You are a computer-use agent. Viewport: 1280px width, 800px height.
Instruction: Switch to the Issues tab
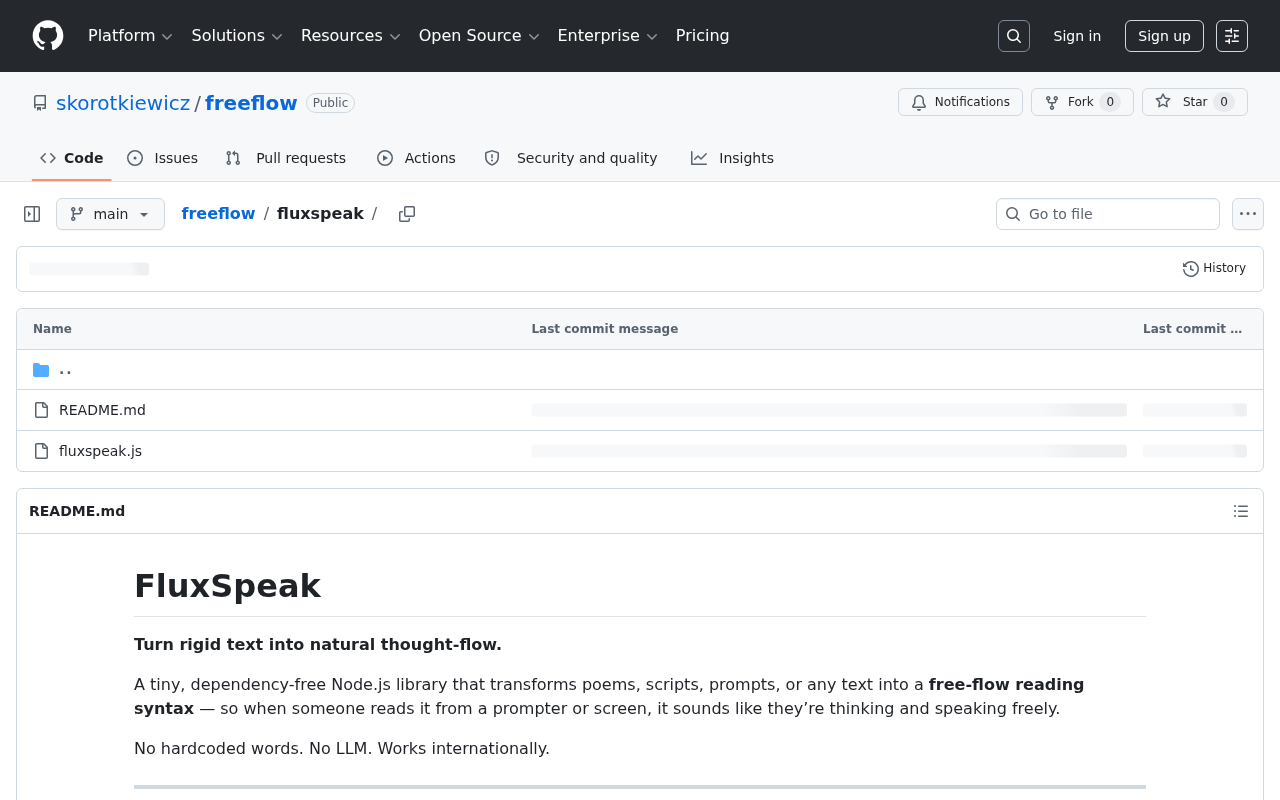point(163,158)
